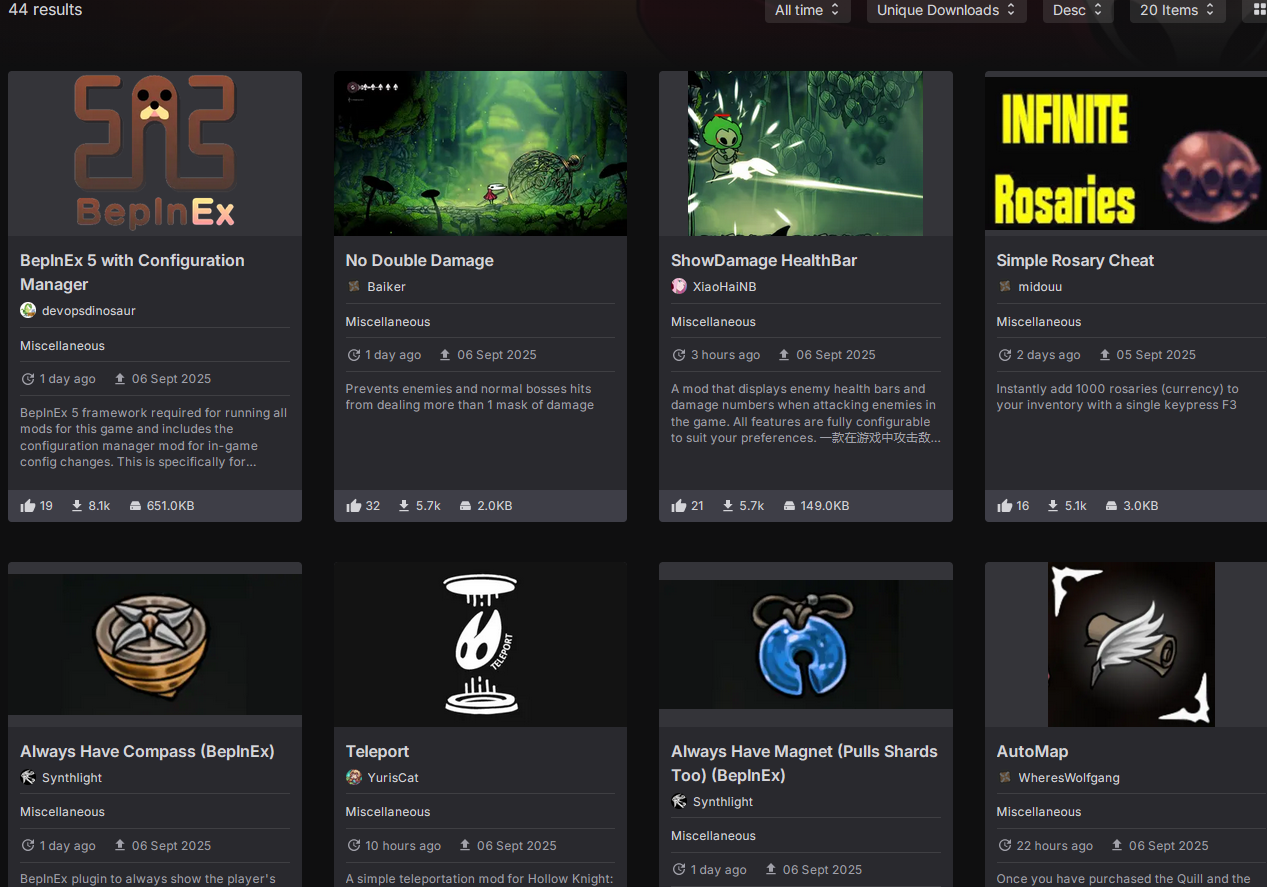Image resolution: width=1267 pixels, height=887 pixels.
Task: Click download icon on No Double Damage
Action: 404,506
